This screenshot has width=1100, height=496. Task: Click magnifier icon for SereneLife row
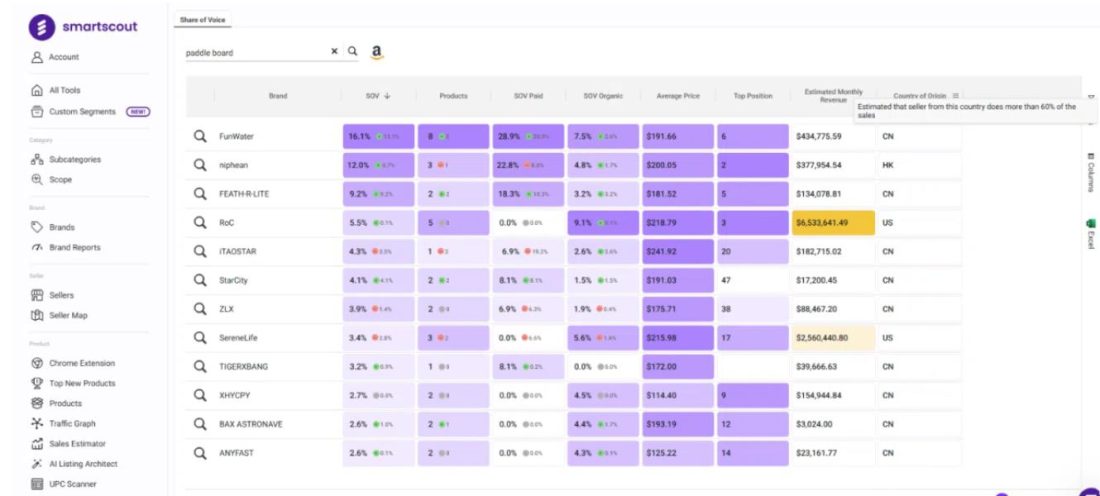click(x=200, y=337)
